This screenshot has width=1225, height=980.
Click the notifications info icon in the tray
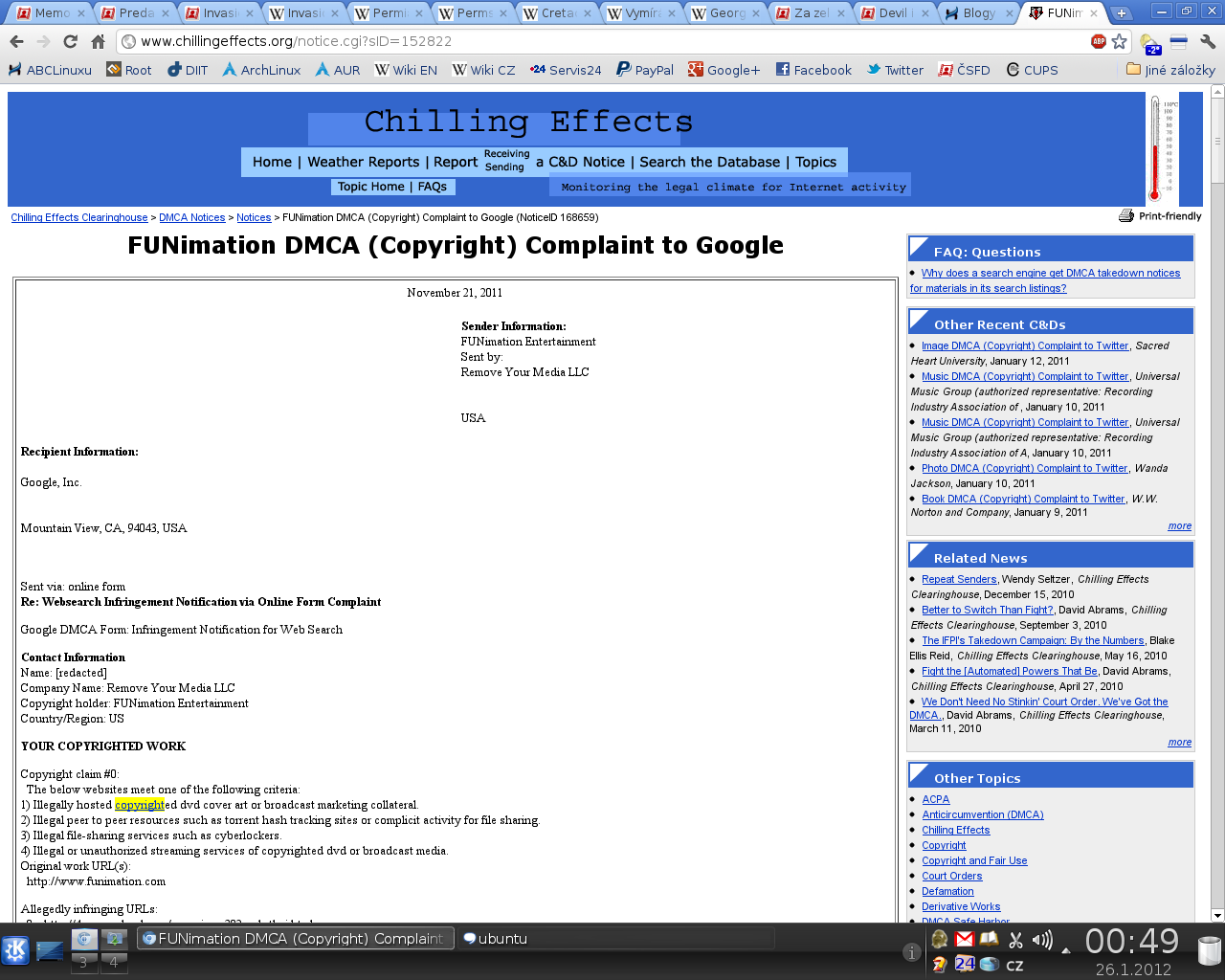coord(912,951)
